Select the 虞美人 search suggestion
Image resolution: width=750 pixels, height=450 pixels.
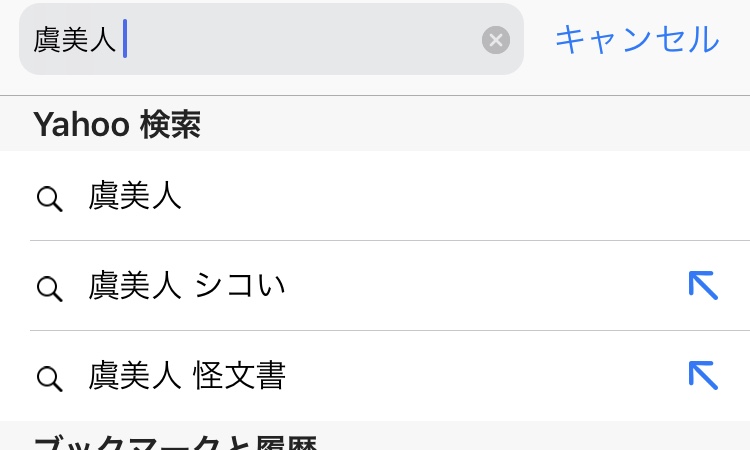[x=136, y=196]
